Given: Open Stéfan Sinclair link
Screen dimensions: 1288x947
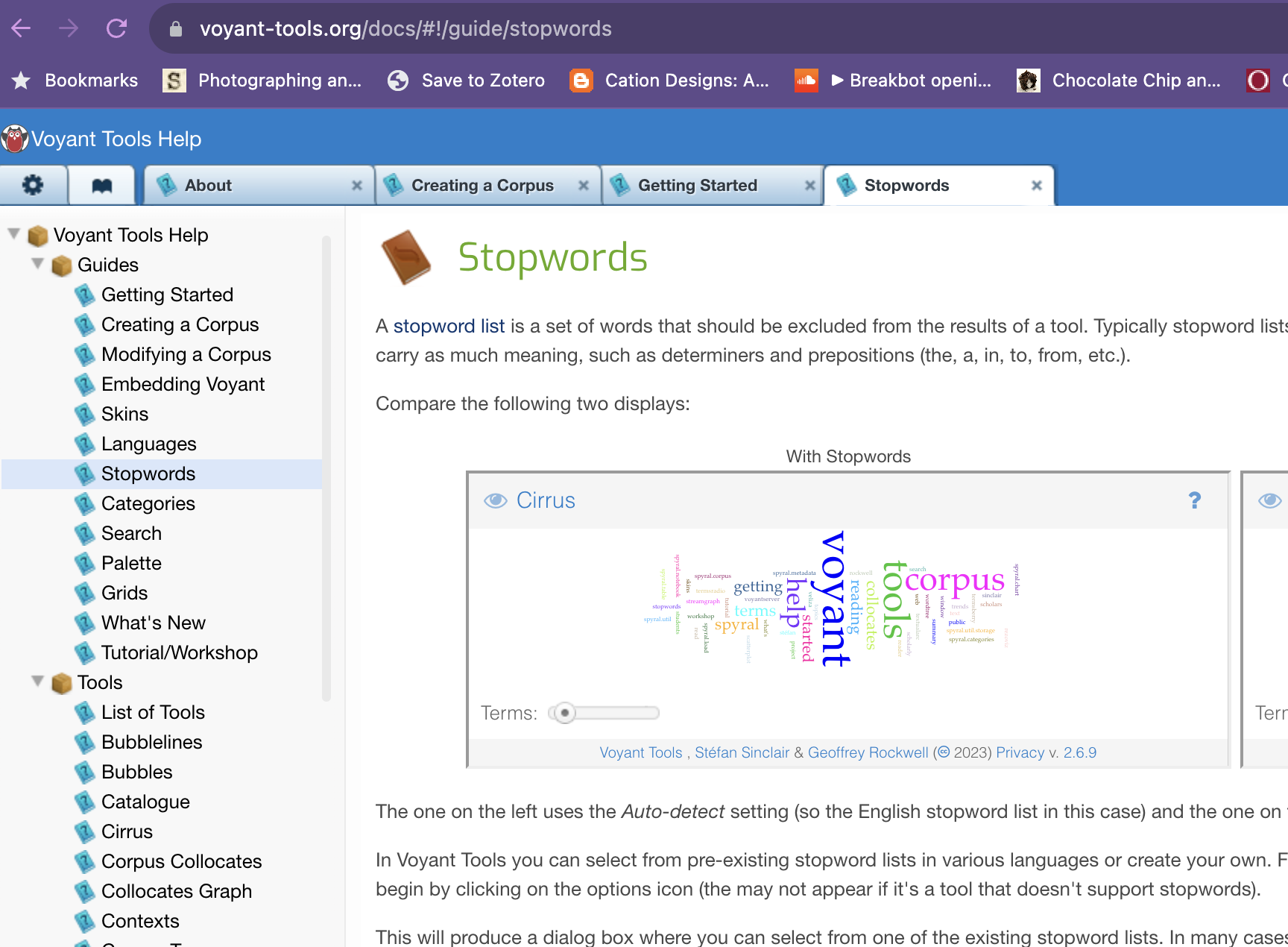Looking at the screenshot, I should (742, 752).
